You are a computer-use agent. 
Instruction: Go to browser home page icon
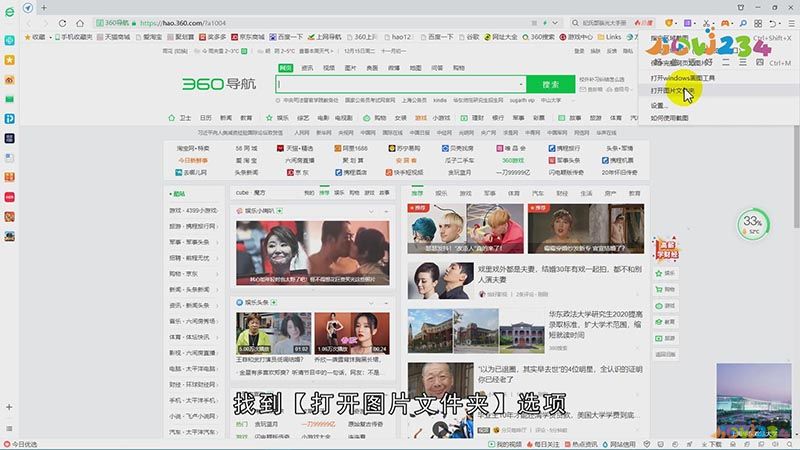pos(80,23)
